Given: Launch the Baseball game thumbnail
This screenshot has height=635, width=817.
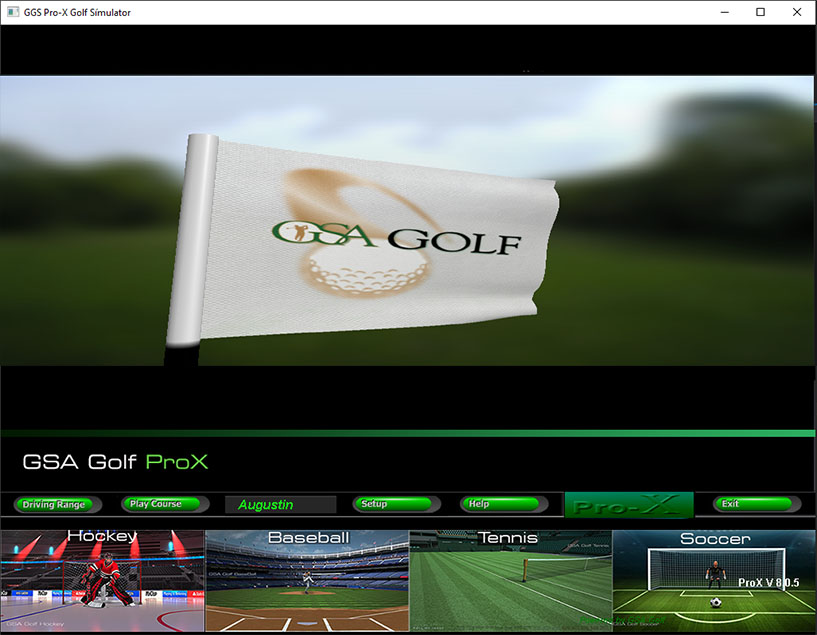Looking at the screenshot, I should 307,581.
